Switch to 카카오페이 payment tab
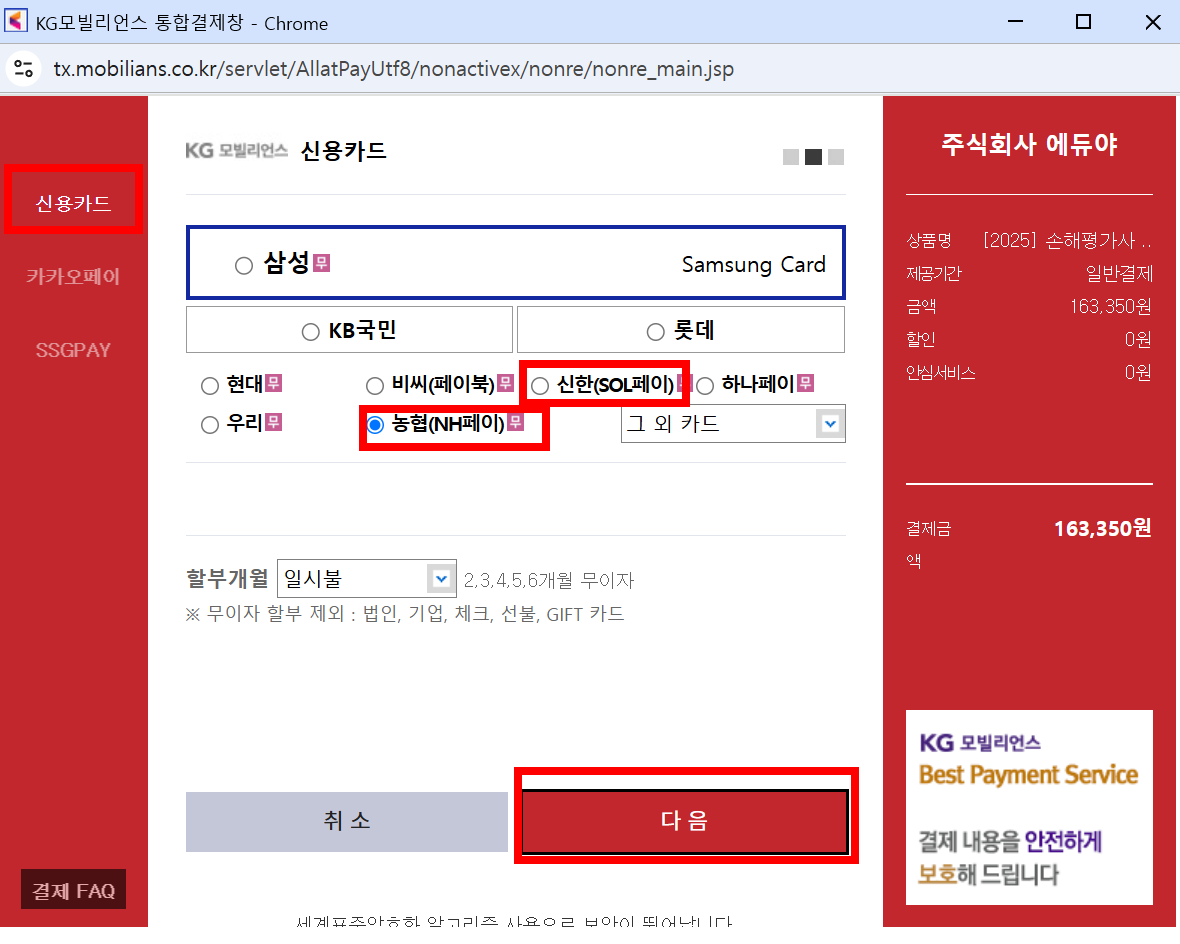Image resolution: width=1180 pixels, height=944 pixels. click(73, 276)
